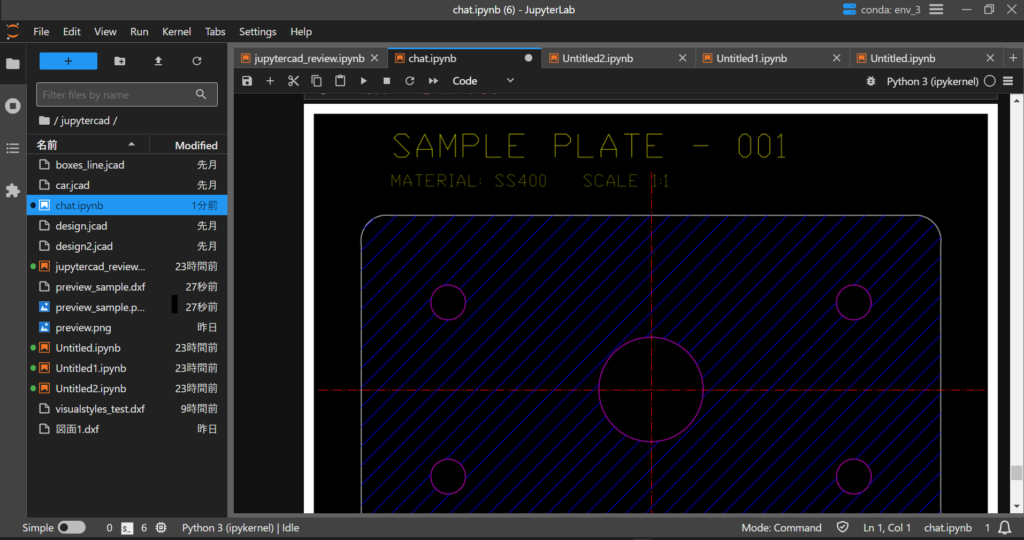Switch to jupytercad_review.ipynb tab

(x=309, y=58)
